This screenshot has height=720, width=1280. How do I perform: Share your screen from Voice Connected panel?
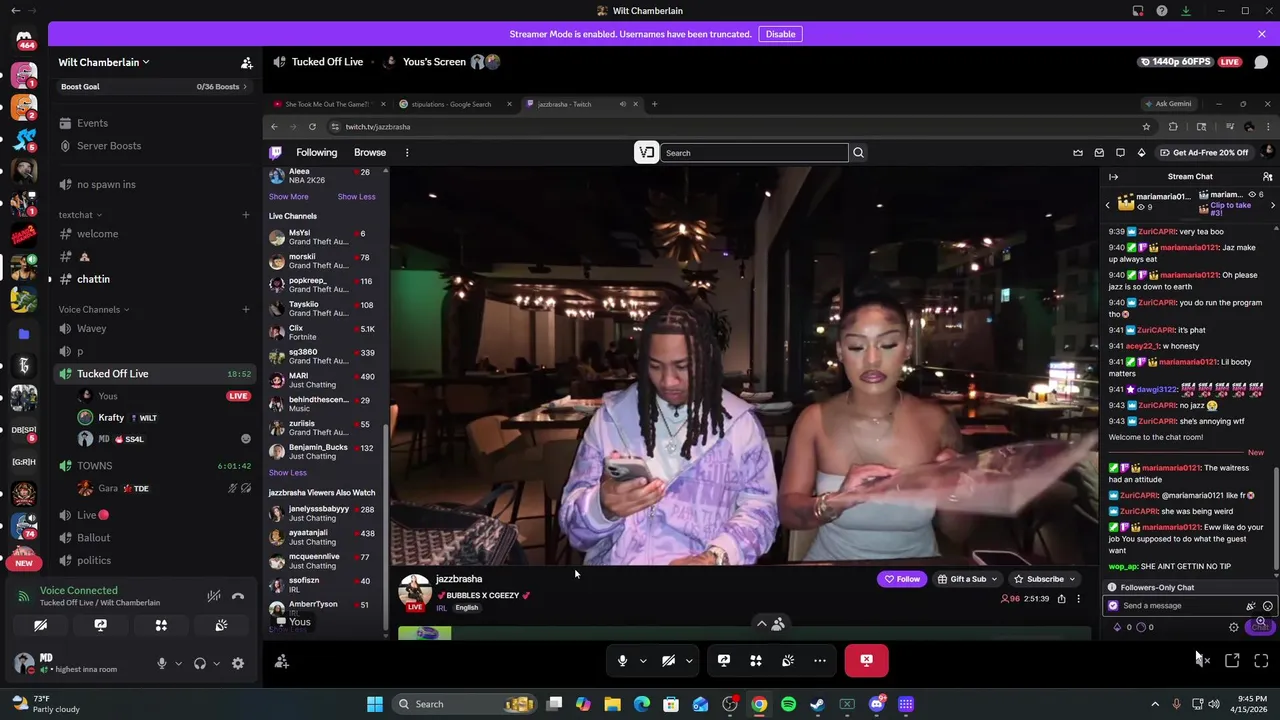click(x=100, y=625)
